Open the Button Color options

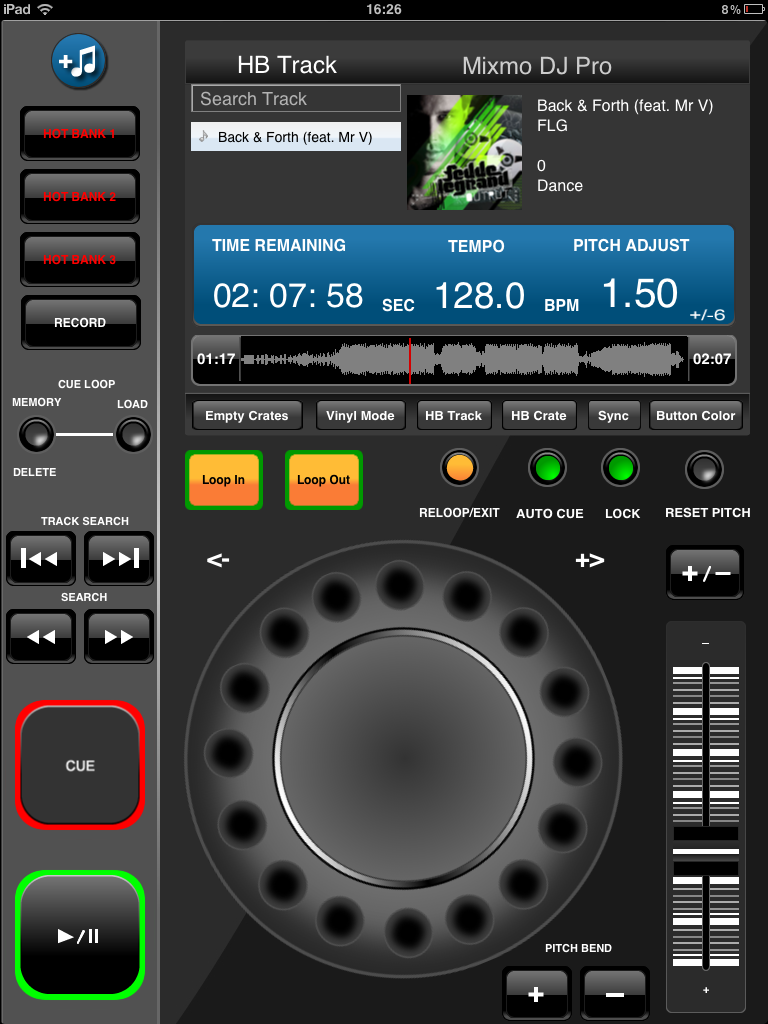[696, 416]
